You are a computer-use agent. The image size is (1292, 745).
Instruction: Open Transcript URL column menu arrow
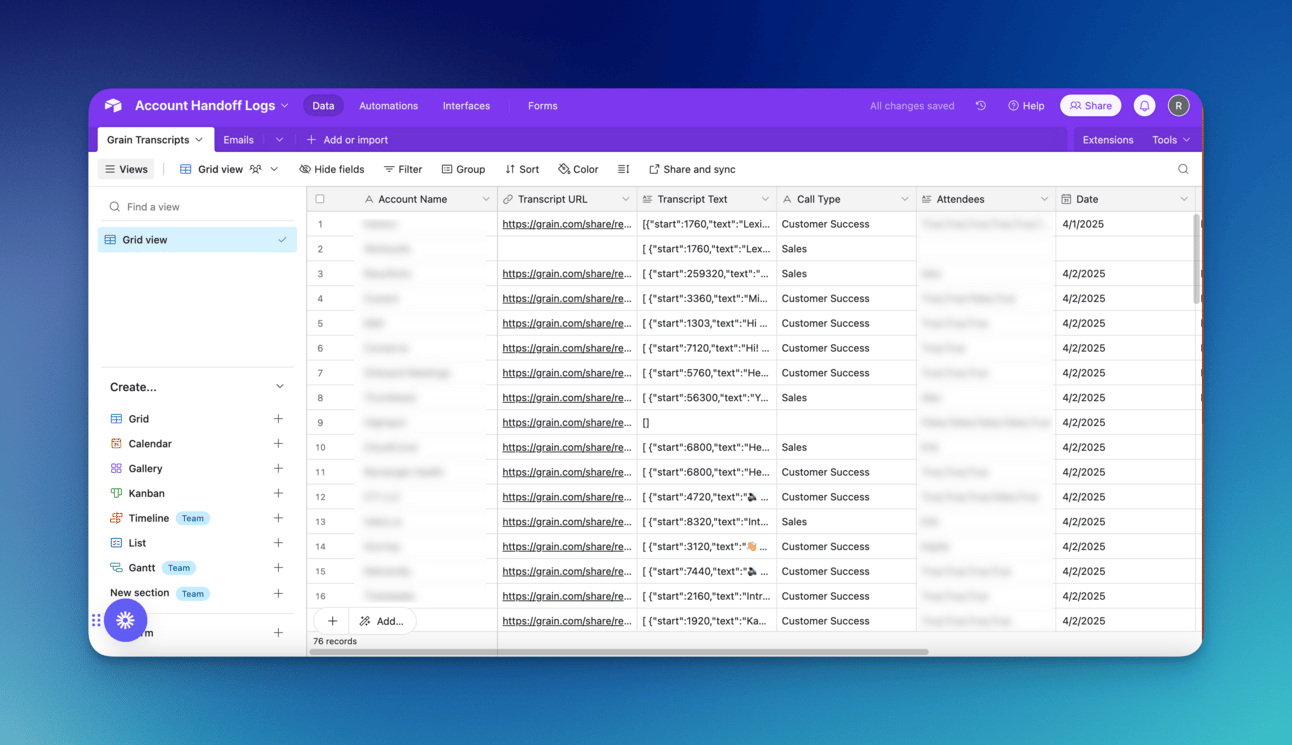[626, 199]
